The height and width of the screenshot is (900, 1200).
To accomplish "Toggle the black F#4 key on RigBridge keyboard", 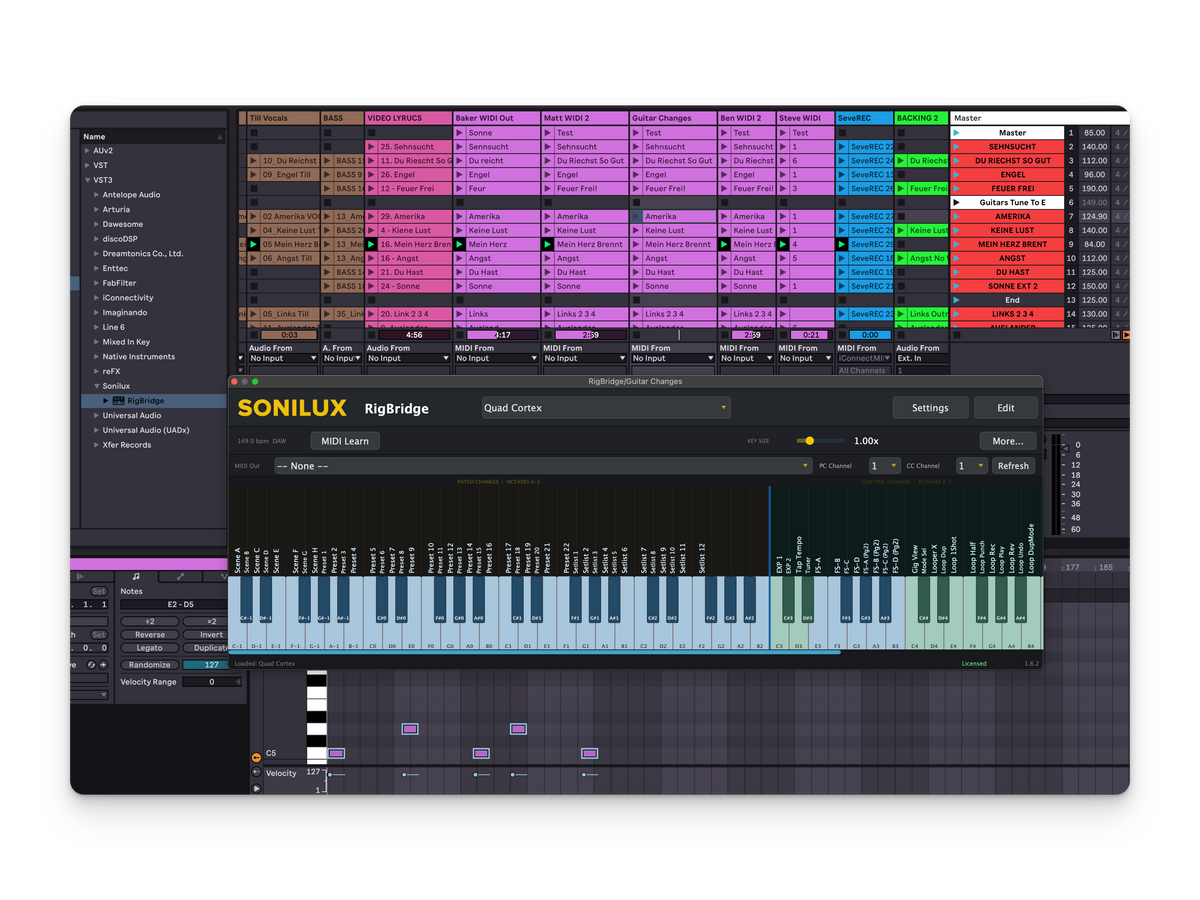I will click(x=981, y=600).
